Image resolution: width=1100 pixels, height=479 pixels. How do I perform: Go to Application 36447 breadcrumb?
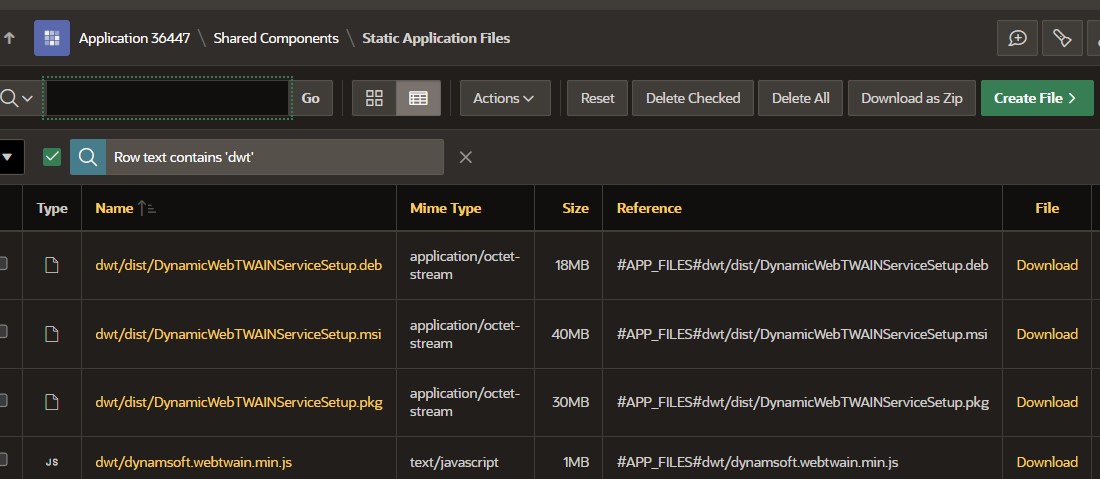(x=134, y=39)
